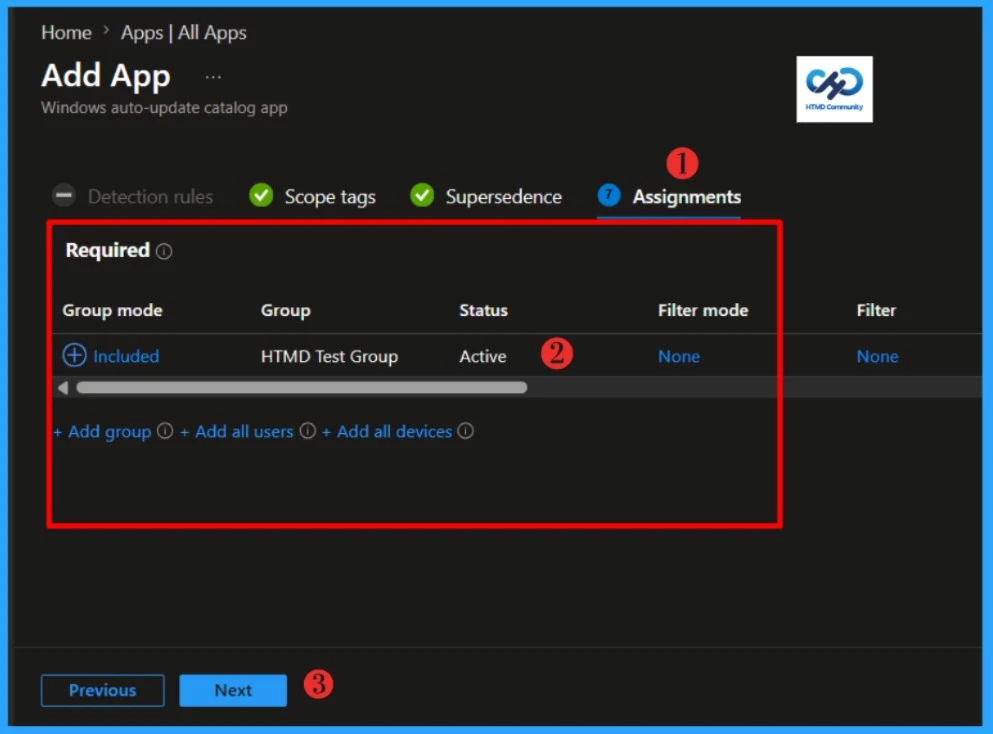Click the Filter None link

click(x=877, y=357)
